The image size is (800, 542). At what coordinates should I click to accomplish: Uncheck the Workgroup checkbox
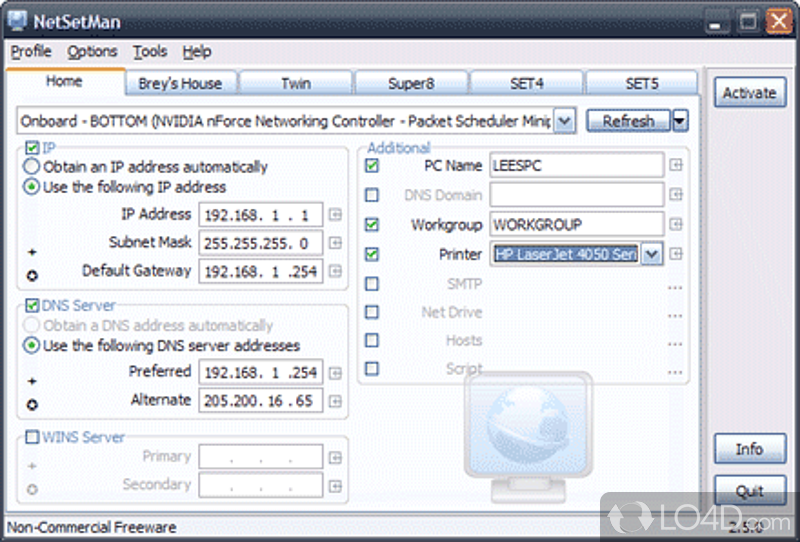(372, 225)
